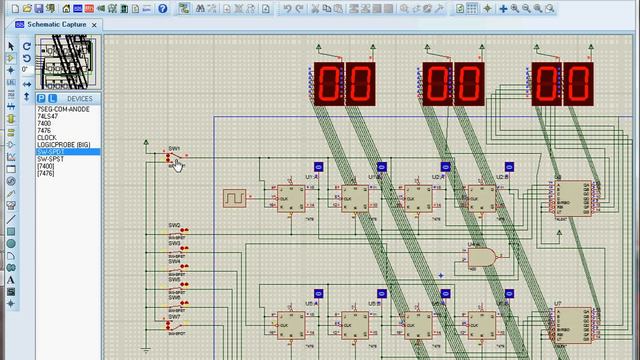Toggle the grid display icon
This screenshot has height=360, width=640.
[472, 8]
